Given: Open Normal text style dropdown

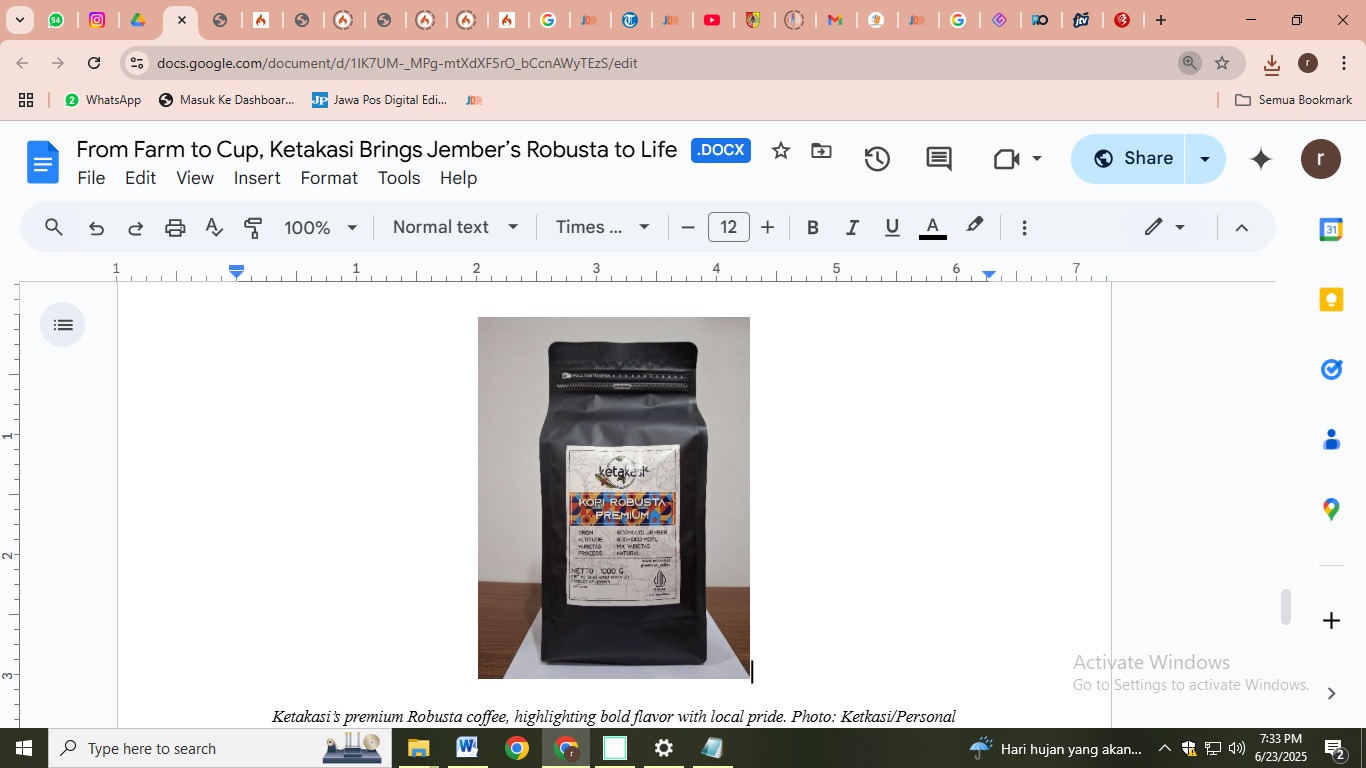Looking at the screenshot, I should pyautogui.click(x=456, y=227).
